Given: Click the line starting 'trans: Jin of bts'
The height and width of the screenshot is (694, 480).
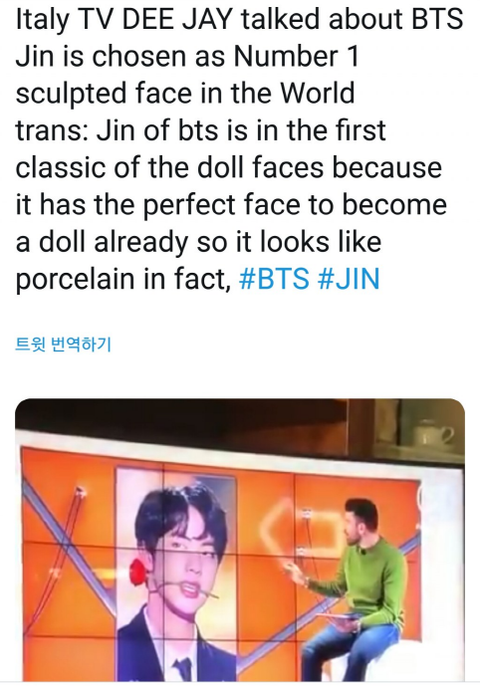Looking at the screenshot, I should click(201, 131).
